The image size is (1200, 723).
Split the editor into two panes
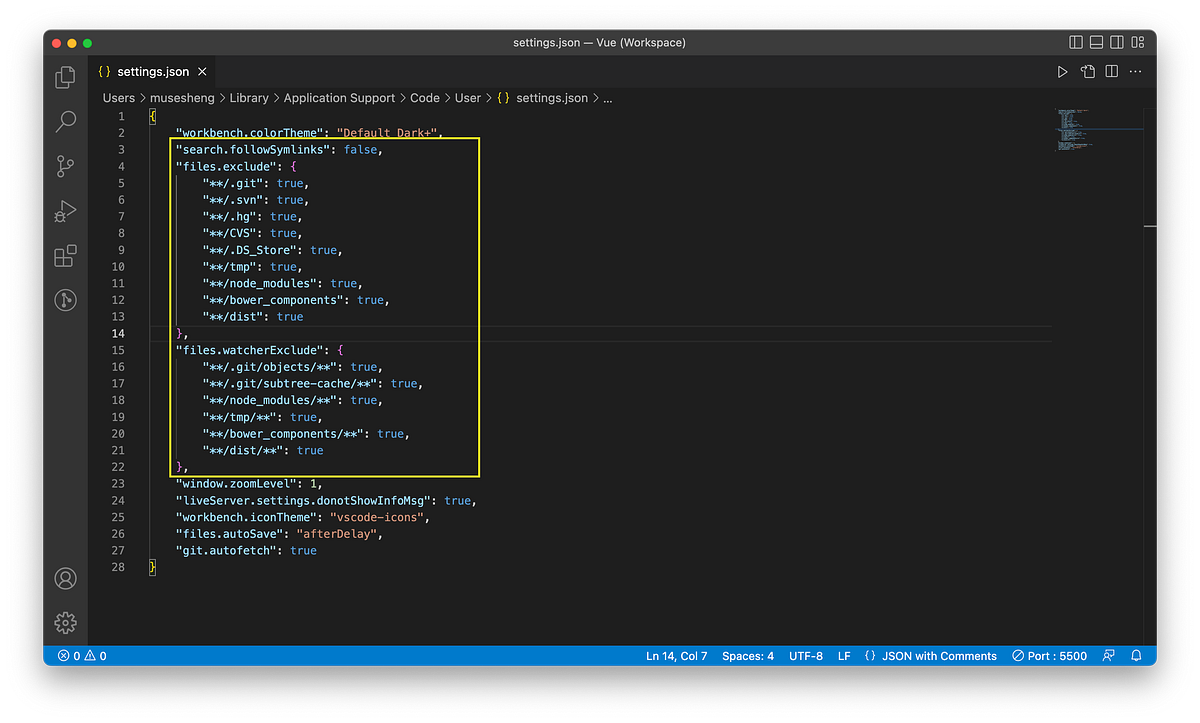pyautogui.click(x=1111, y=71)
